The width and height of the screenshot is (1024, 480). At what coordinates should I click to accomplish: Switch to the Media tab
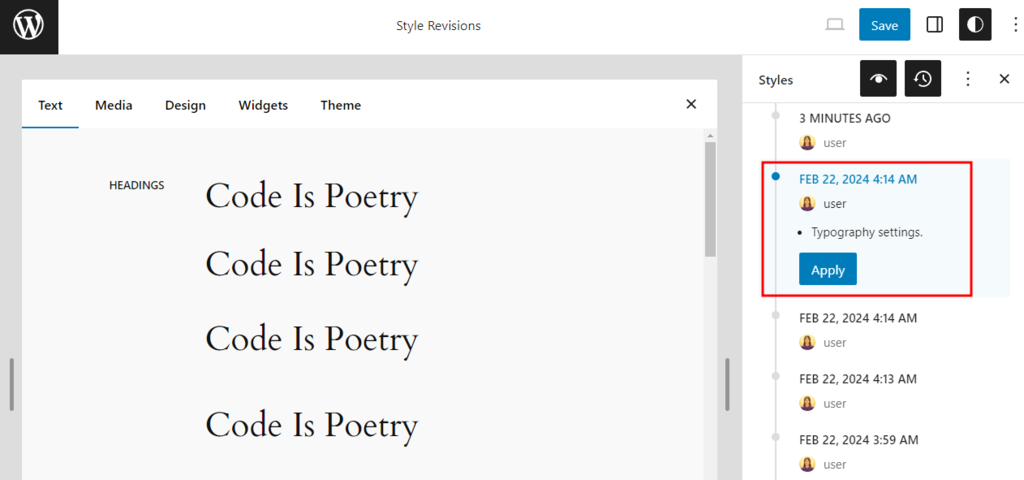(x=113, y=105)
